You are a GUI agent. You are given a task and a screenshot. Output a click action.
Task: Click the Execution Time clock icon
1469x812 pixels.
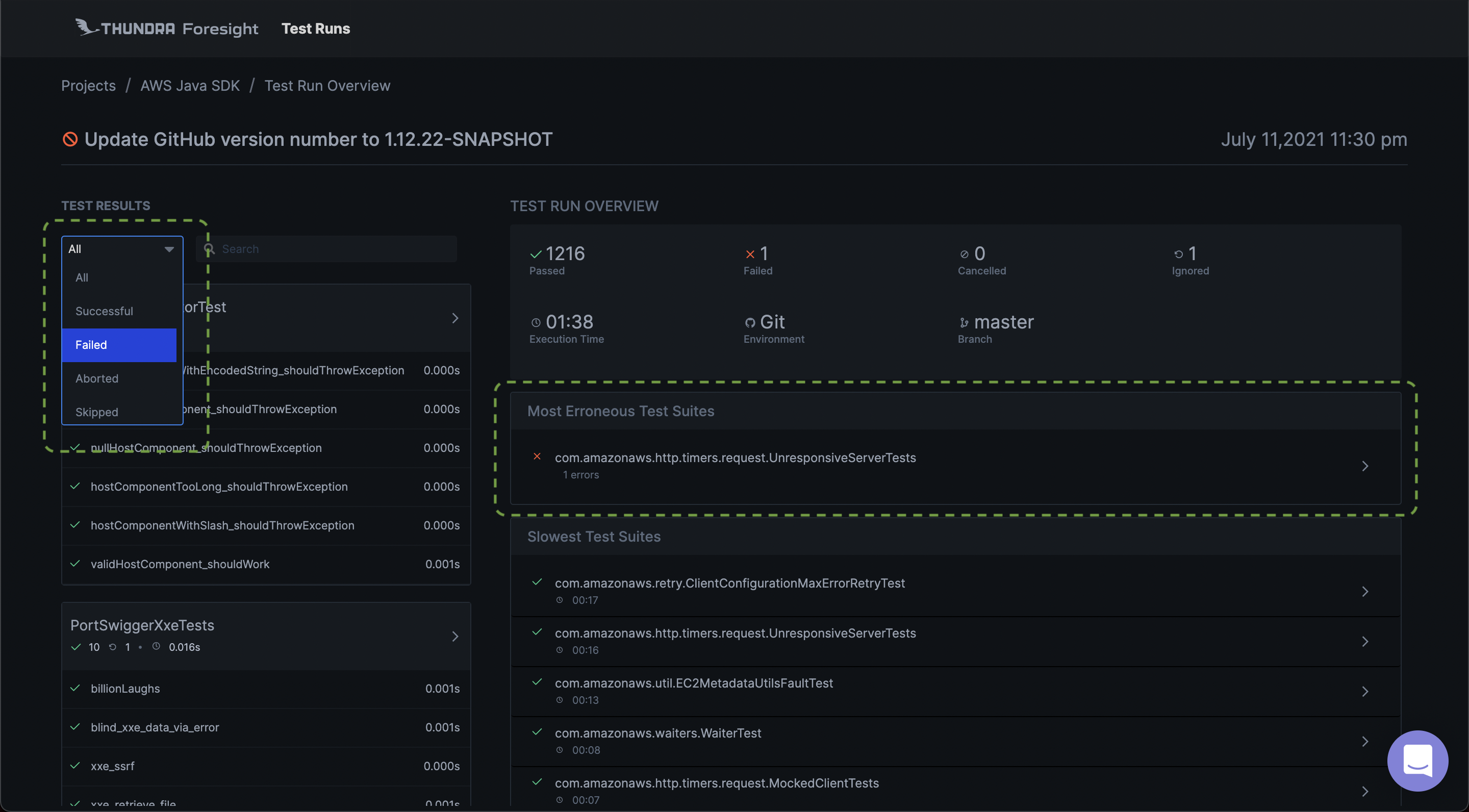[536, 323]
